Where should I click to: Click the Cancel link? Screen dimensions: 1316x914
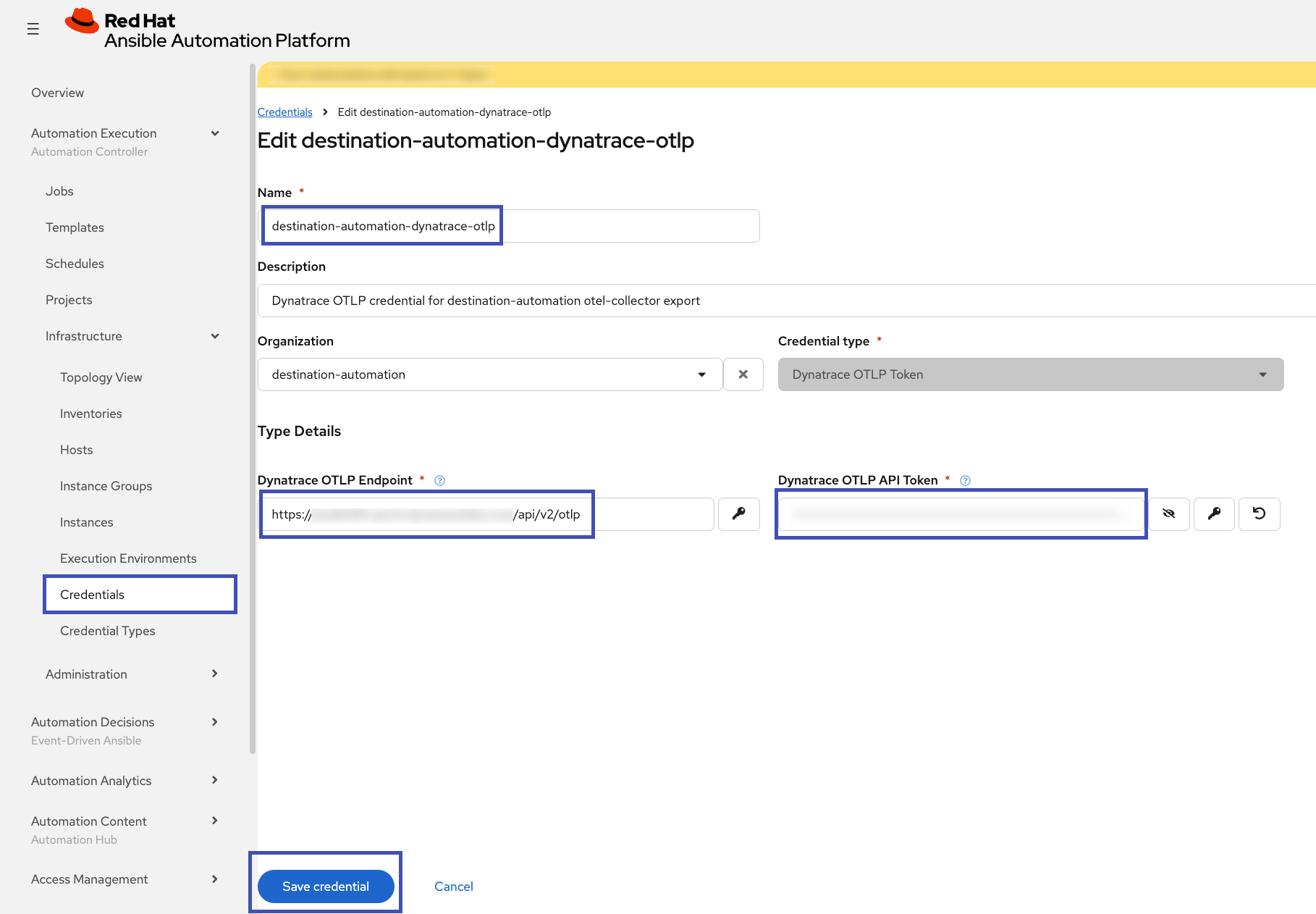click(453, 886)
